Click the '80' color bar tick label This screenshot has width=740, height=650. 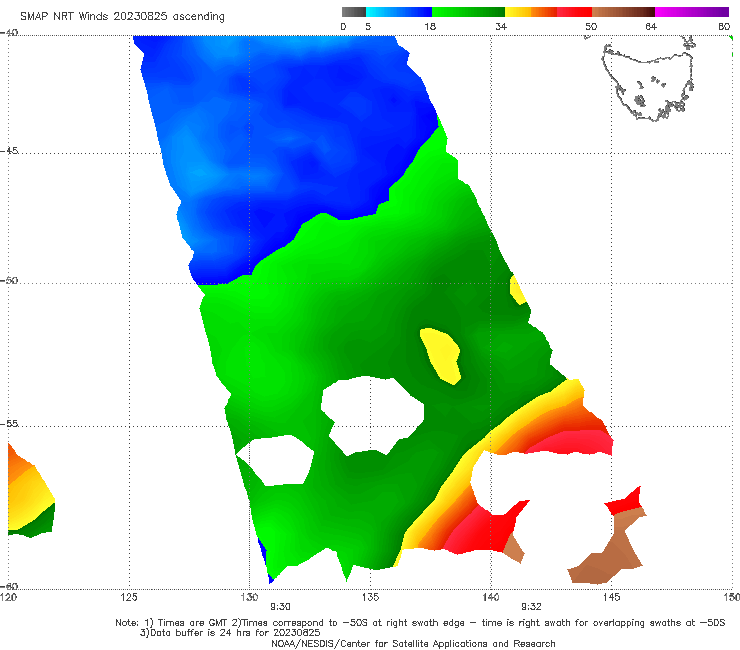pyautogui.click(x=724, y=26)
